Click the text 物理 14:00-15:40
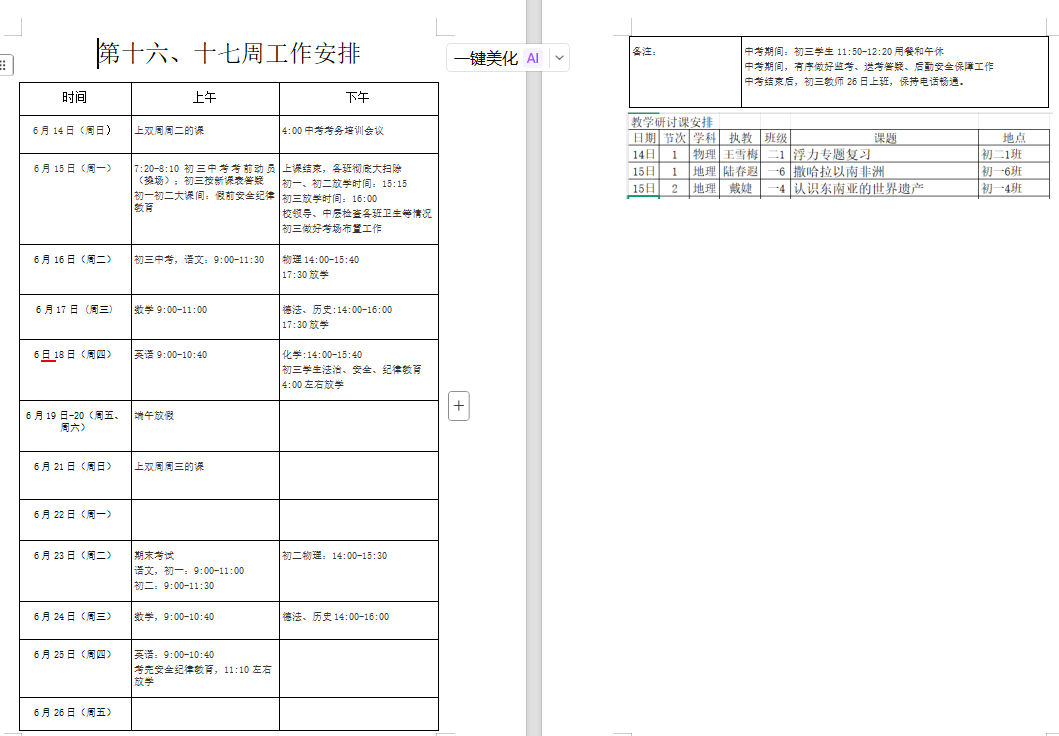Screen dimensions: 1059x736 point(321,259)
